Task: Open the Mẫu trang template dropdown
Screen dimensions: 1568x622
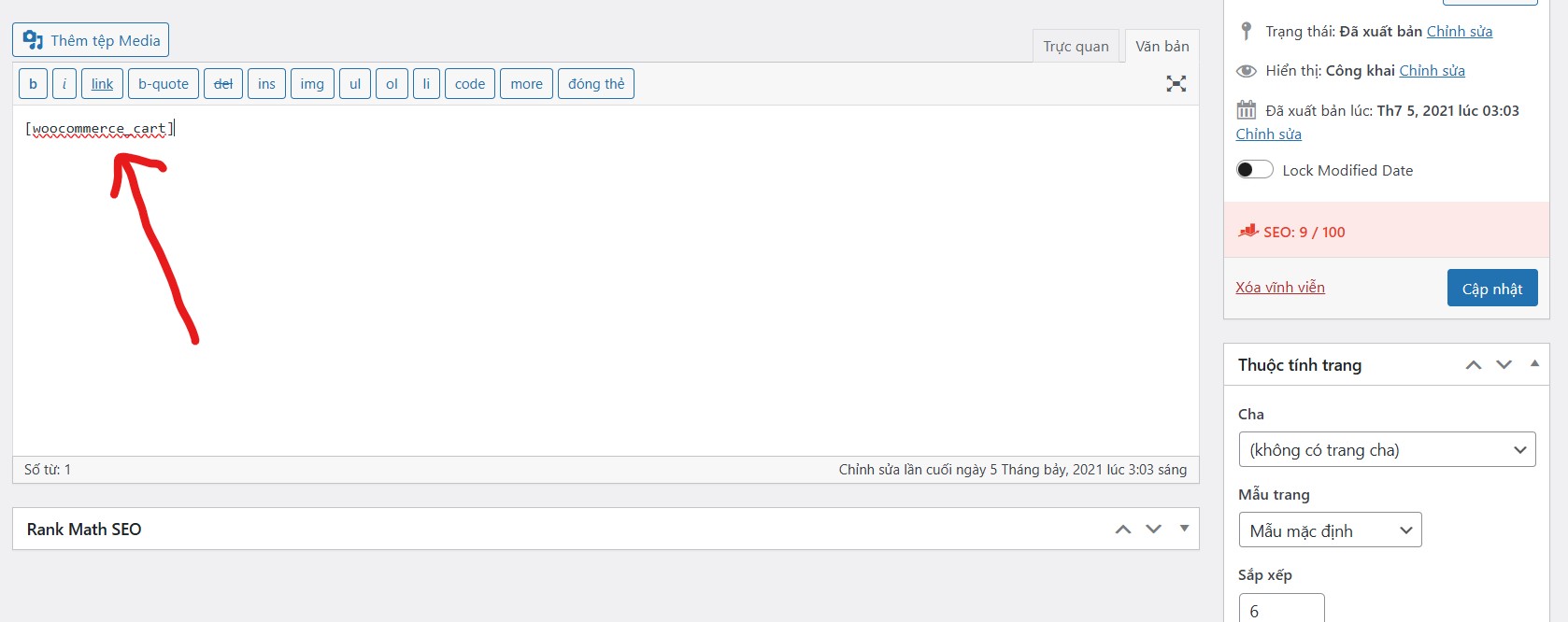Action: click(x=1330, y=530)
